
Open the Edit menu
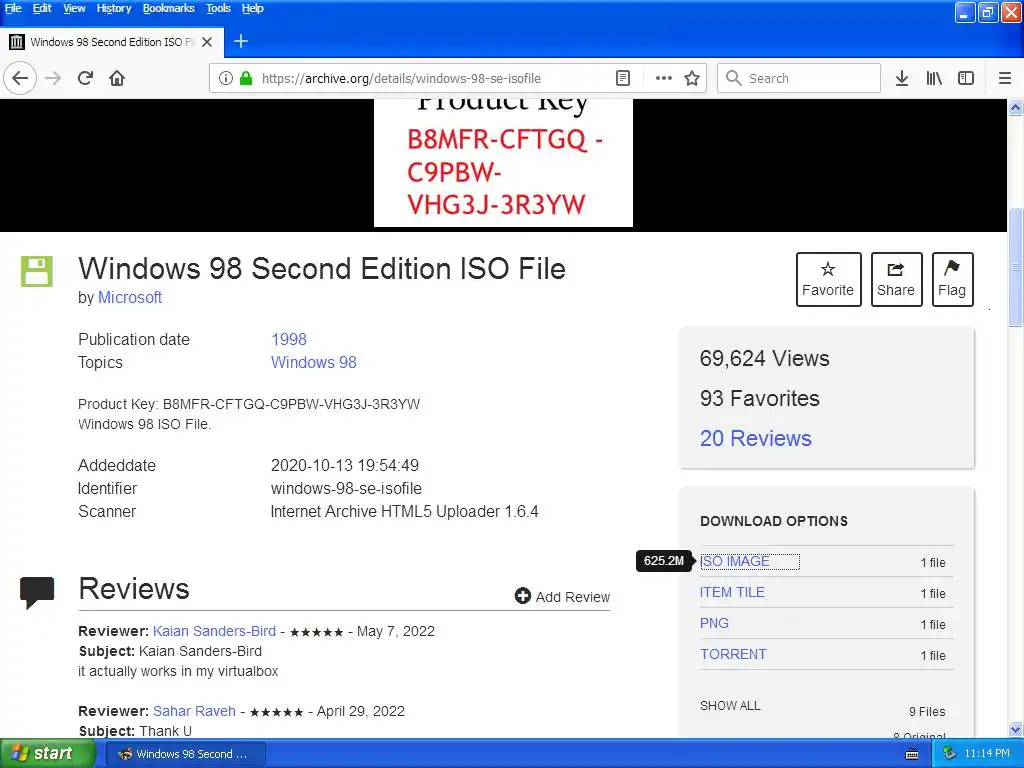42,8
